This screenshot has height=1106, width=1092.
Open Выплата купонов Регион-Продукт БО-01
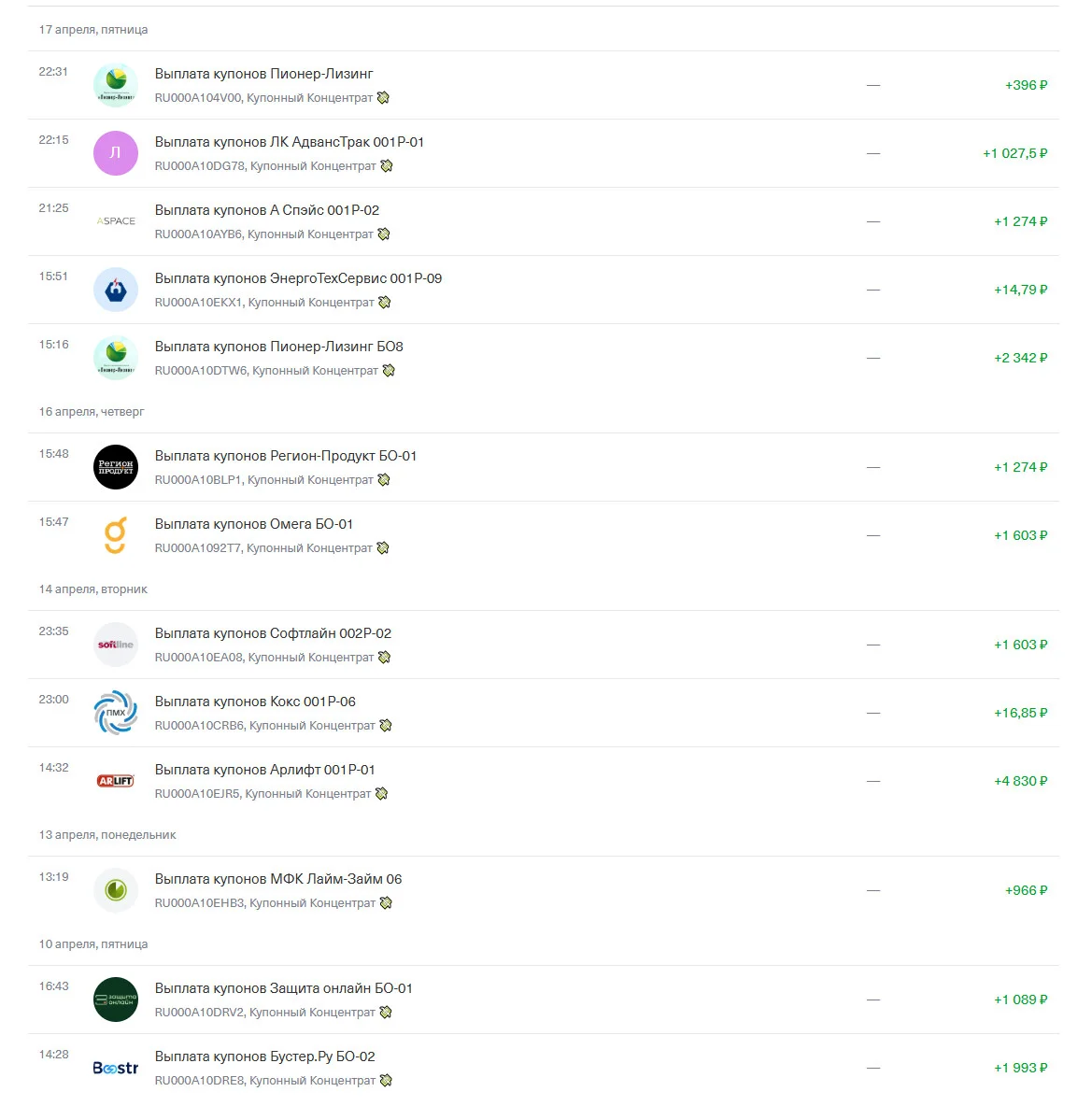(543, 467)
